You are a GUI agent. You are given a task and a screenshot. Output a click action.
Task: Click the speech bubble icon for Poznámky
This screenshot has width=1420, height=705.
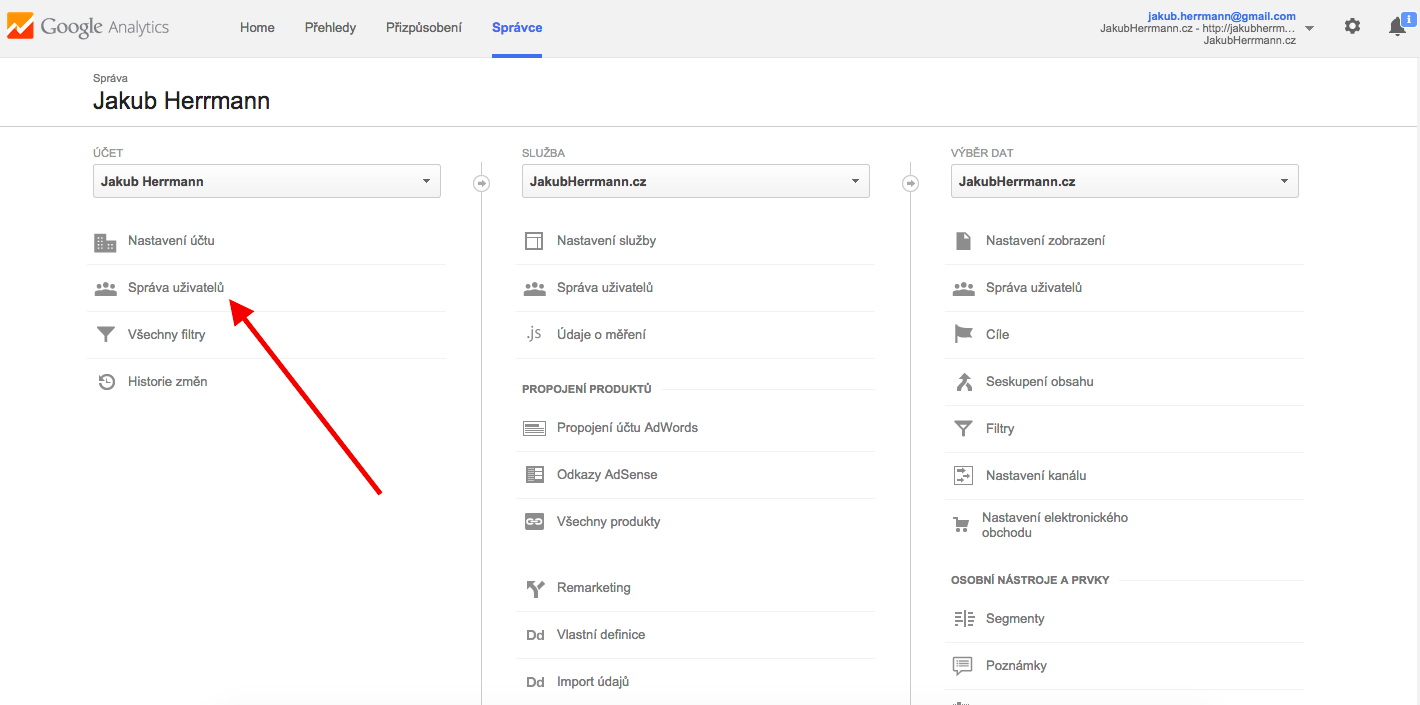[x=963, y=666]
